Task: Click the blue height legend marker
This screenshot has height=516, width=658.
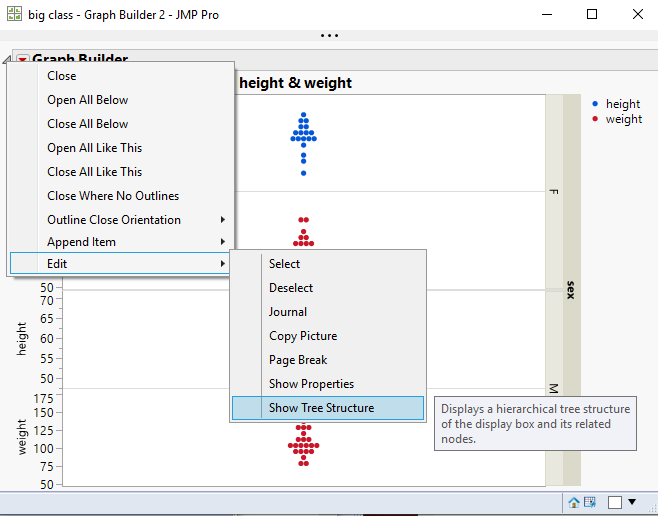Action: tap(596, 103)
